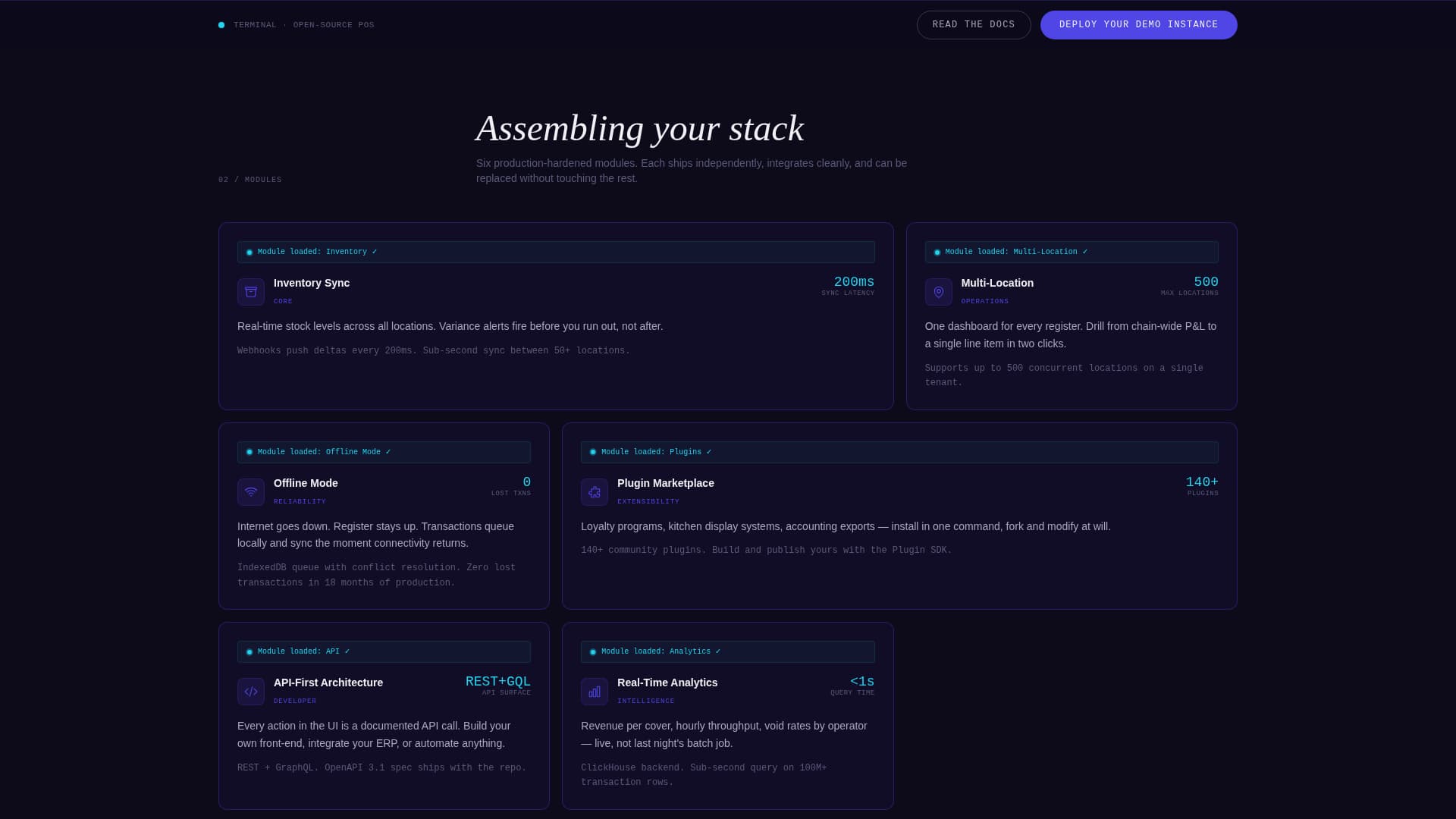The height and width of the screenshot is (819, 1456).
Task: Click the 140+ plugins counter
Action: point(1202,481)
